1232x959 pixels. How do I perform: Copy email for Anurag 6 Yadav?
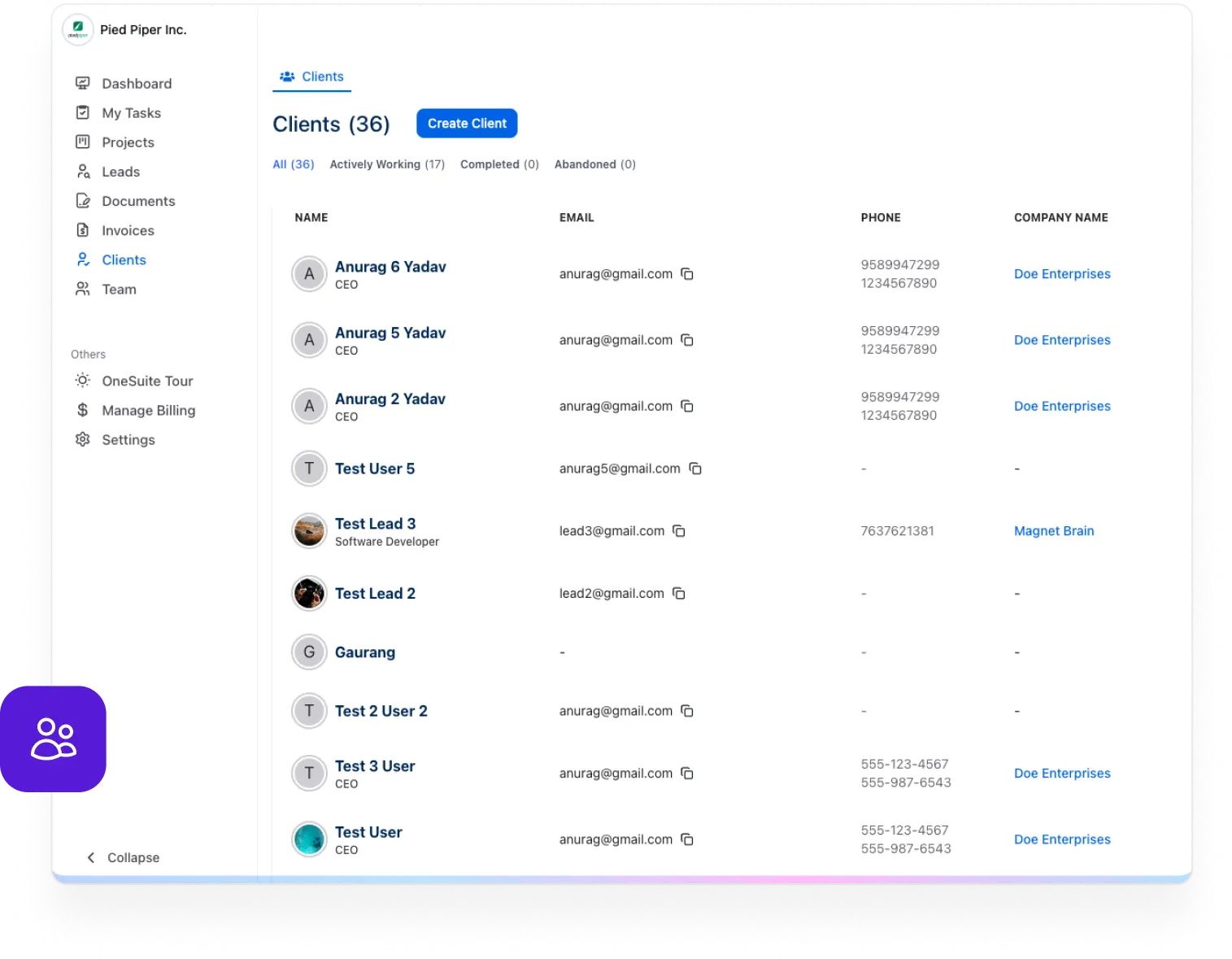(x=687, y=274)
